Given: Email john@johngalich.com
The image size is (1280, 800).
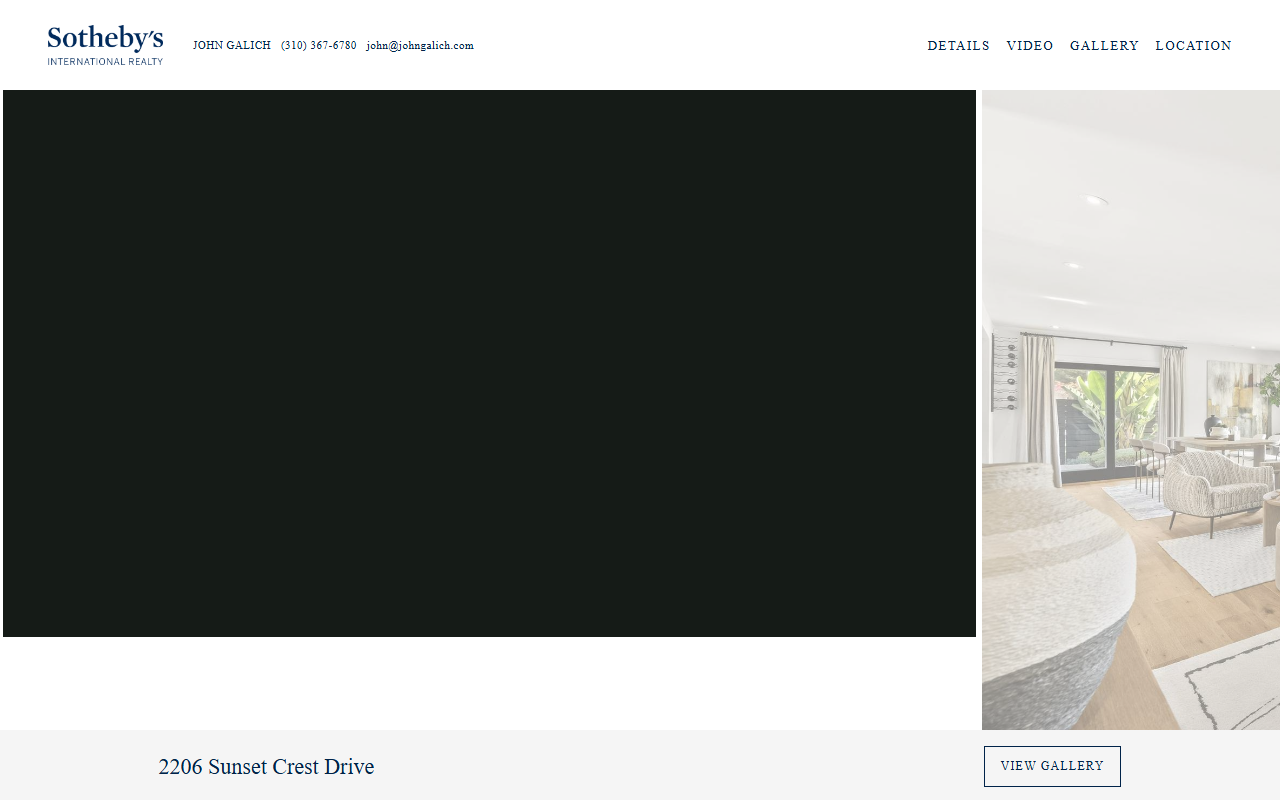Looking at the screenshot, I should click(420, 46).
